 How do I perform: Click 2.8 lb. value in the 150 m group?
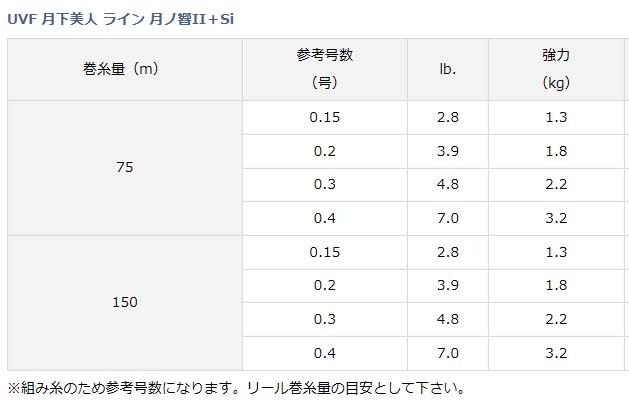(x=447, y=252)
